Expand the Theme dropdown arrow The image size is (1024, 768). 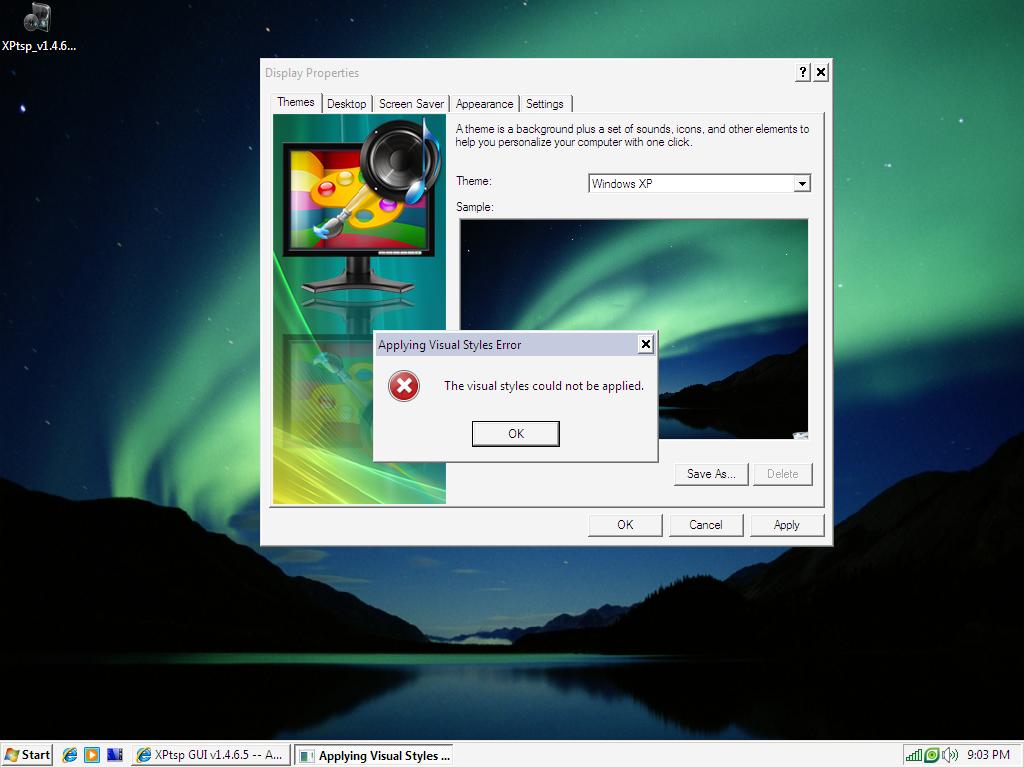(x=802, y=184)
